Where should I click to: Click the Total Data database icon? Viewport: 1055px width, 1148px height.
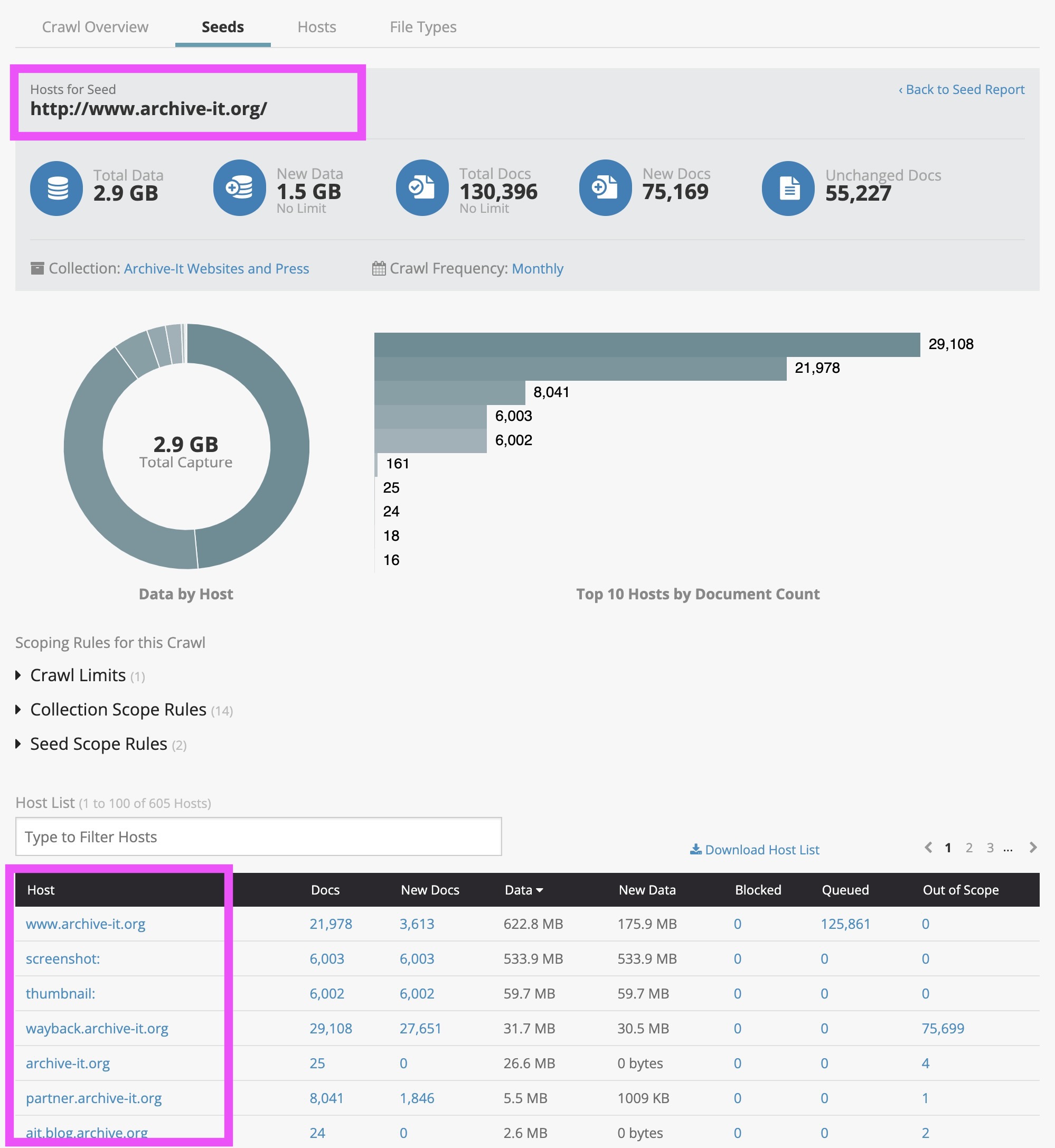56,189
